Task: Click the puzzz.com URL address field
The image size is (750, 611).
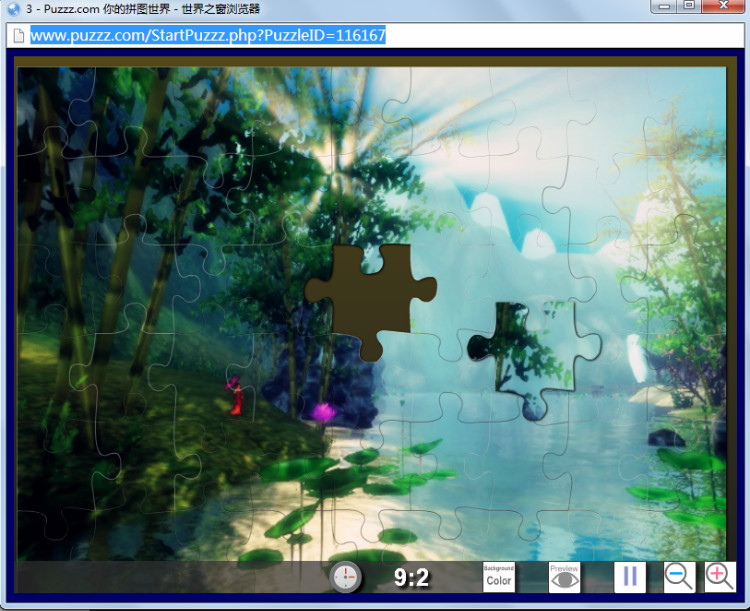Action: point(375,35)
